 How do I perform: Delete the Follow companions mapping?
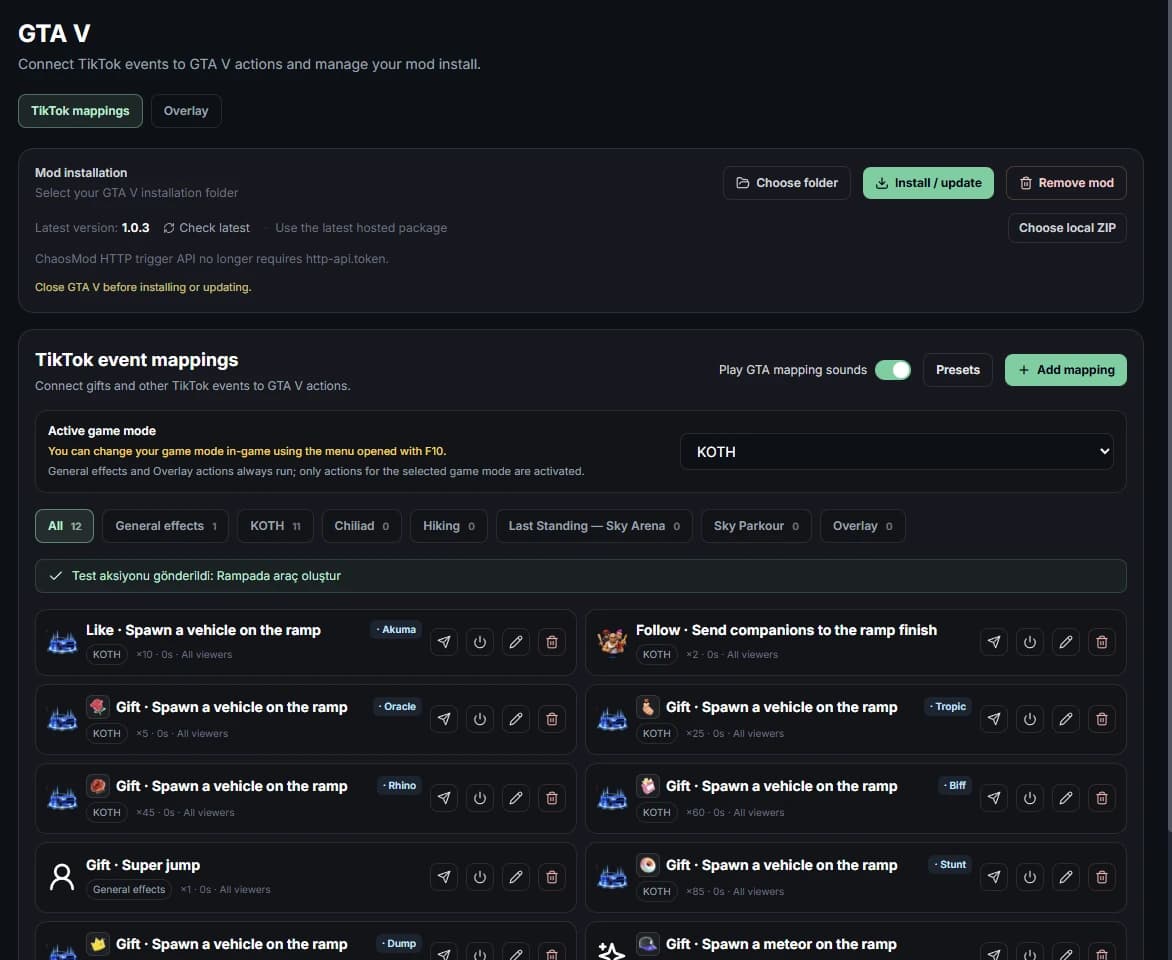1102,642
